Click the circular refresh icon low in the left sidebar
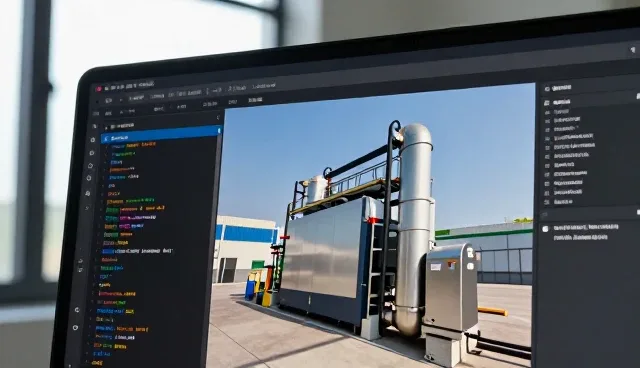The height and width of the screenshot is (368, 640). tap(77, 310)
